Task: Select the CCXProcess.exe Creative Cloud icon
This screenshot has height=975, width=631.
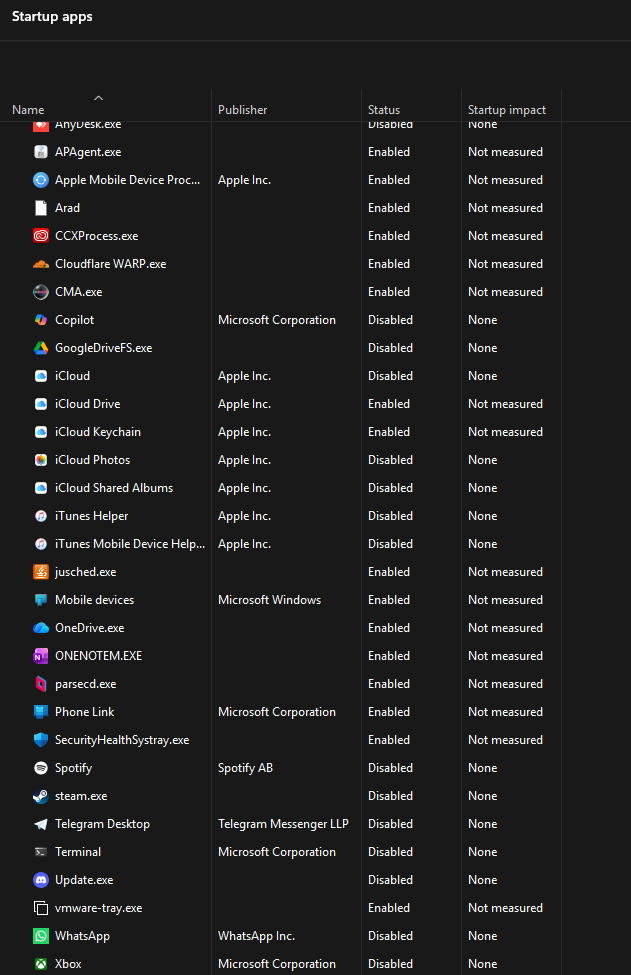Action: [x=41, y=236]
